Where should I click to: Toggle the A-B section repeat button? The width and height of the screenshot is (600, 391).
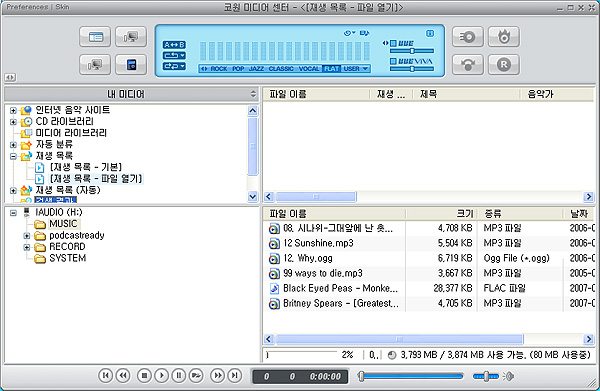point(174,45)
